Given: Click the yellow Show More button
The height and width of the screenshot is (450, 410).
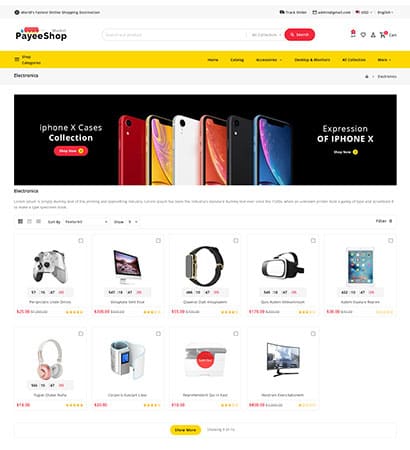Looking at the screenshot, I should point(185,430).
